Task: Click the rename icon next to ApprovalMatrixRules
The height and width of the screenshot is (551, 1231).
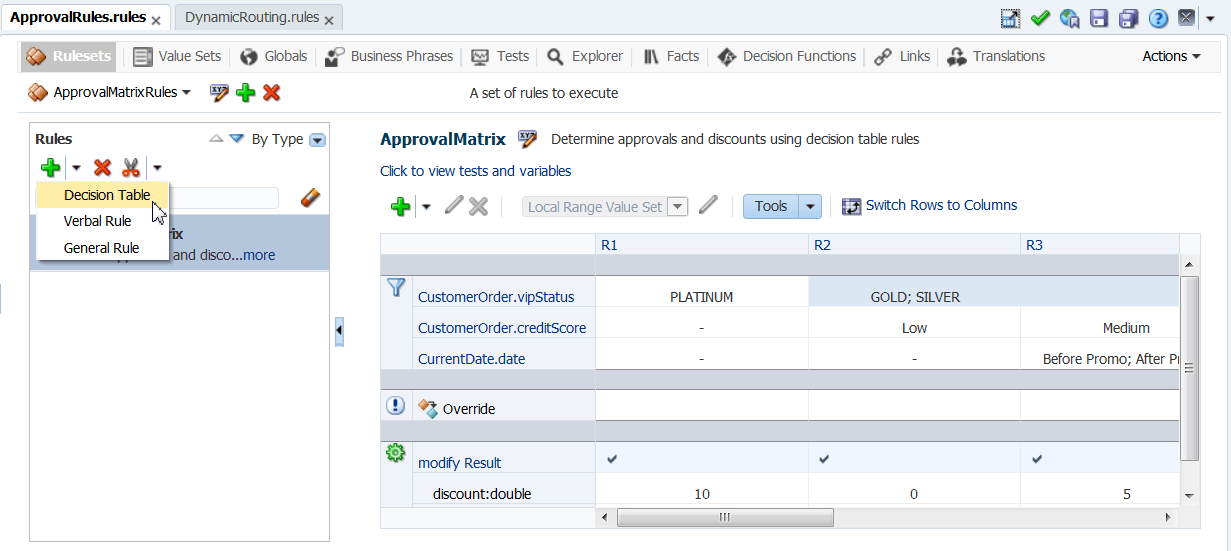Action: (x=219, y=93)
